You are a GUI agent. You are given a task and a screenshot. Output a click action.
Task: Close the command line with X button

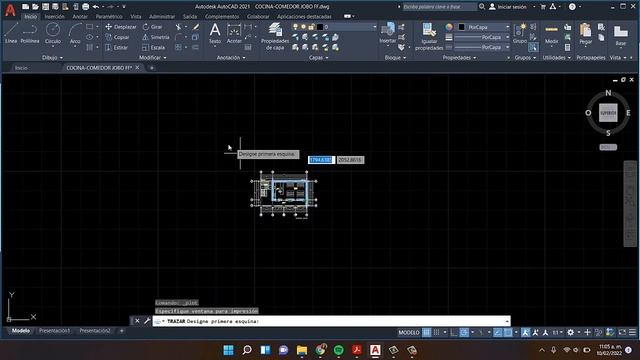pyautogui.click(x=137, y=321)
